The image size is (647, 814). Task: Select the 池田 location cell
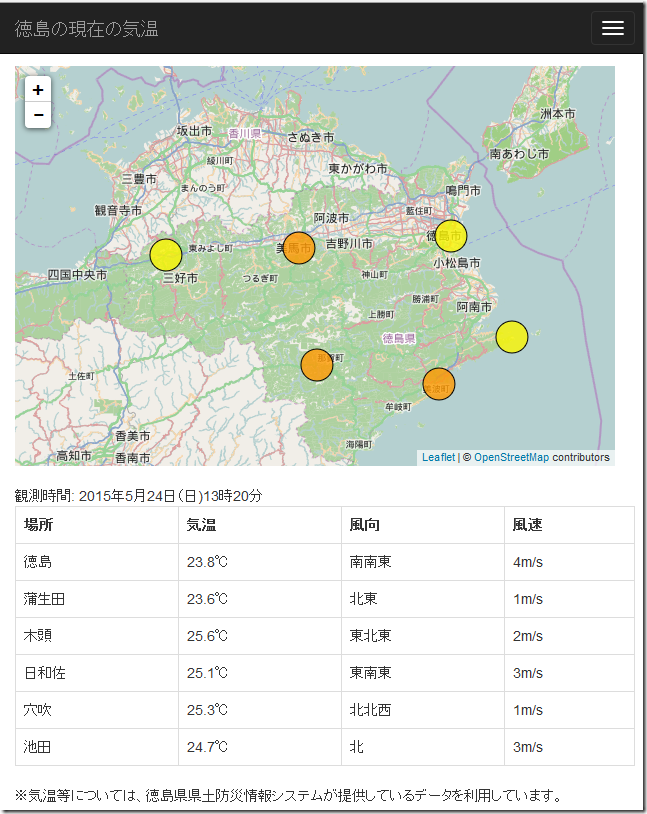(x=97, y=747)
